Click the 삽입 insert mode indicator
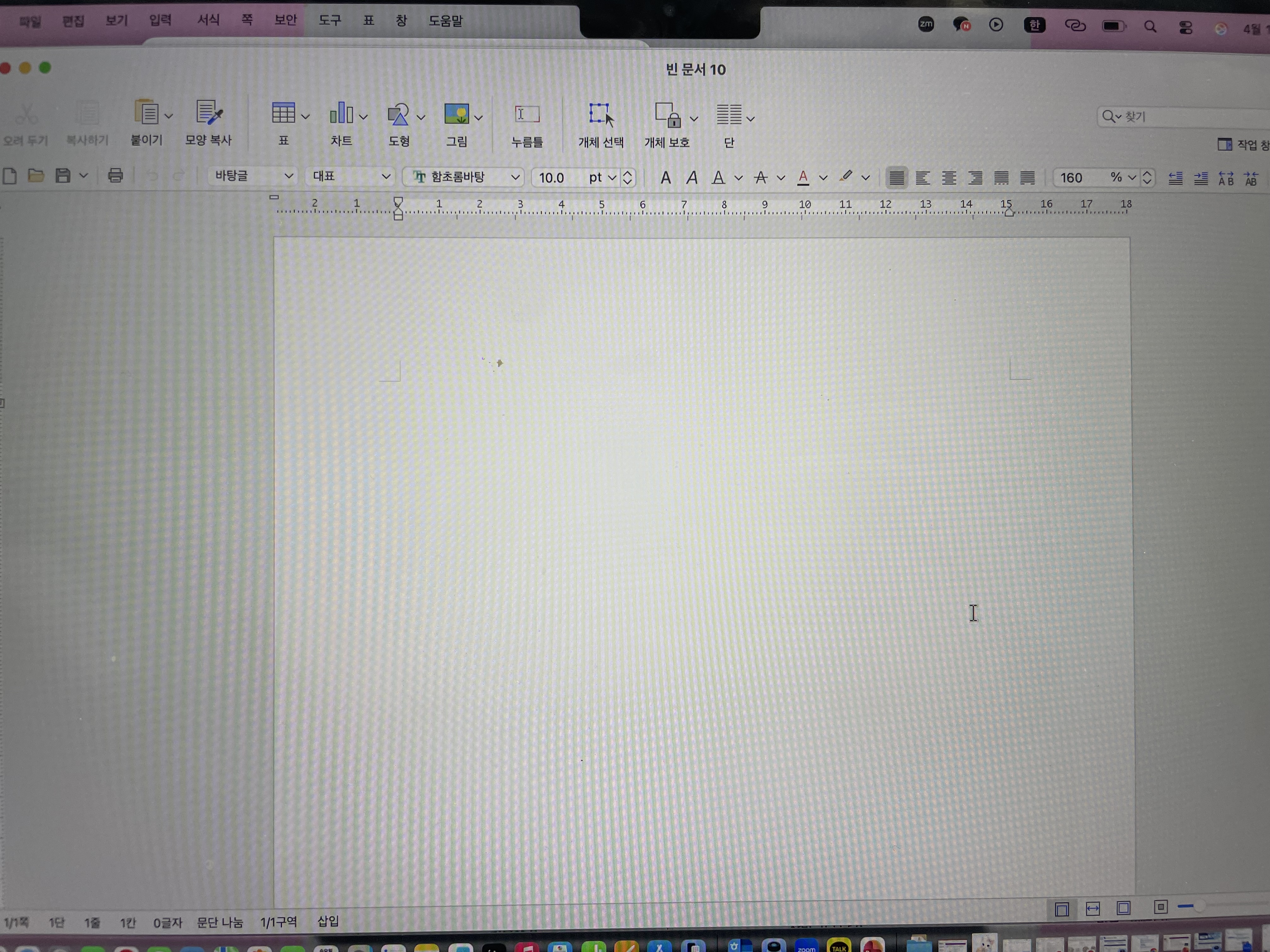The width and height of the screenshot is (1270, 952). pyautogui.click(x=328, y=921)
